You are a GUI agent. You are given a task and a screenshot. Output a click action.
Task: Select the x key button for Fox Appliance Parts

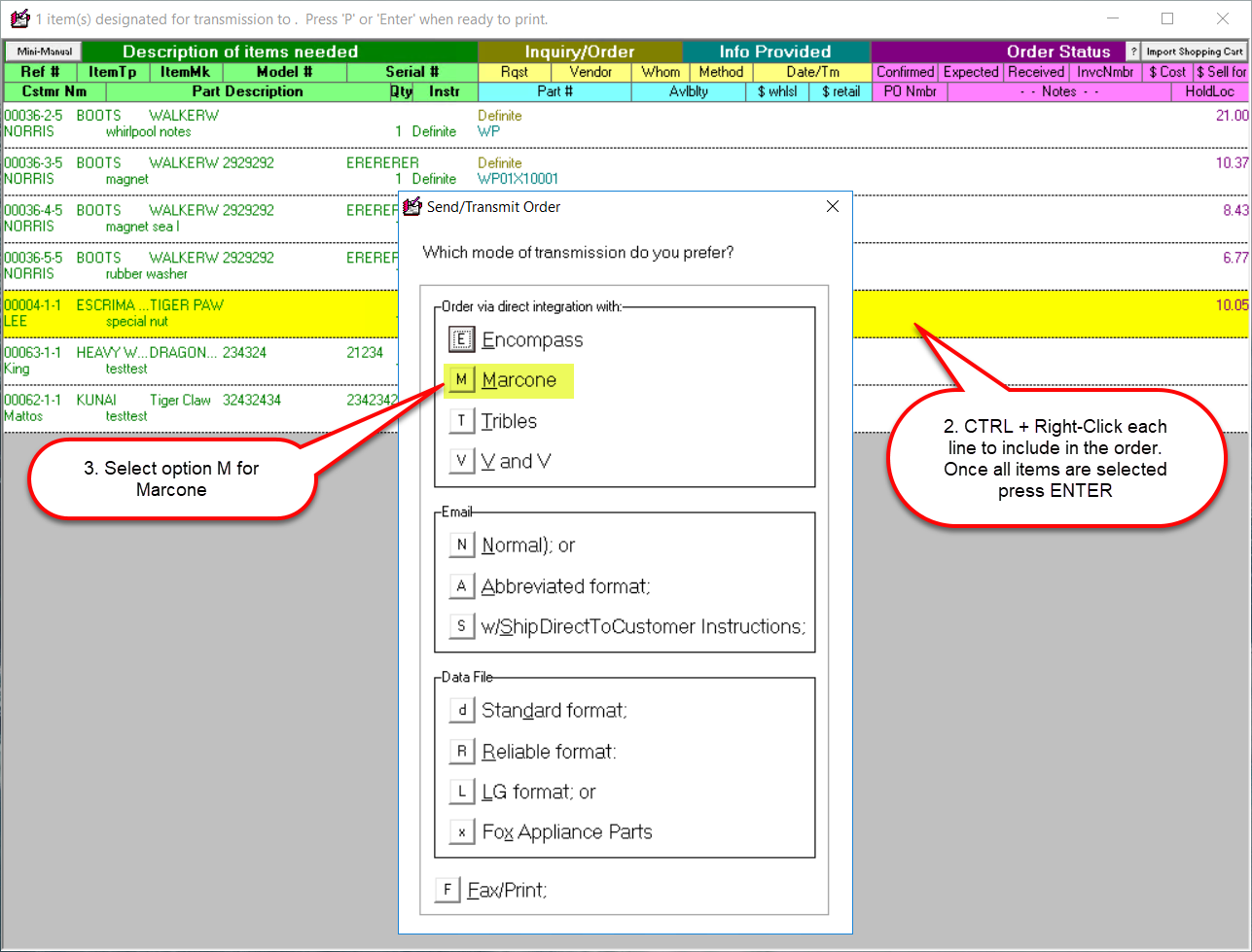pyautogui.click(x=462, y=832)
